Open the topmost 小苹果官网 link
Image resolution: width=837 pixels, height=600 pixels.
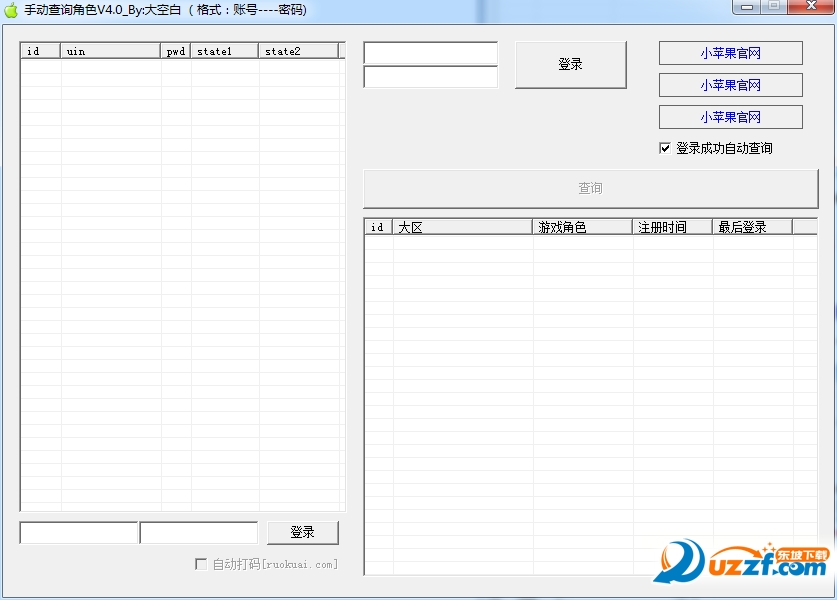[730, 53]
